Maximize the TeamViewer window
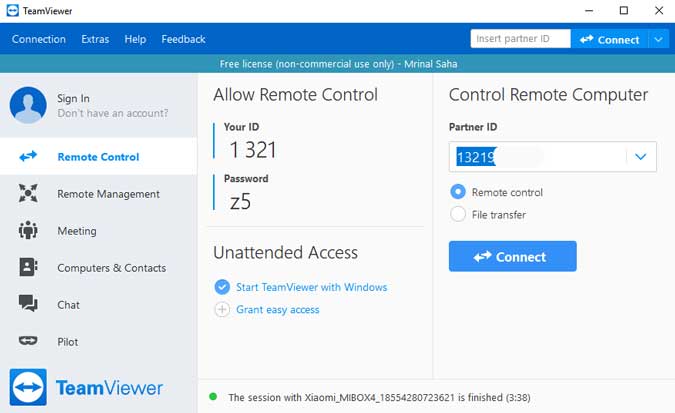 point(624,11)
